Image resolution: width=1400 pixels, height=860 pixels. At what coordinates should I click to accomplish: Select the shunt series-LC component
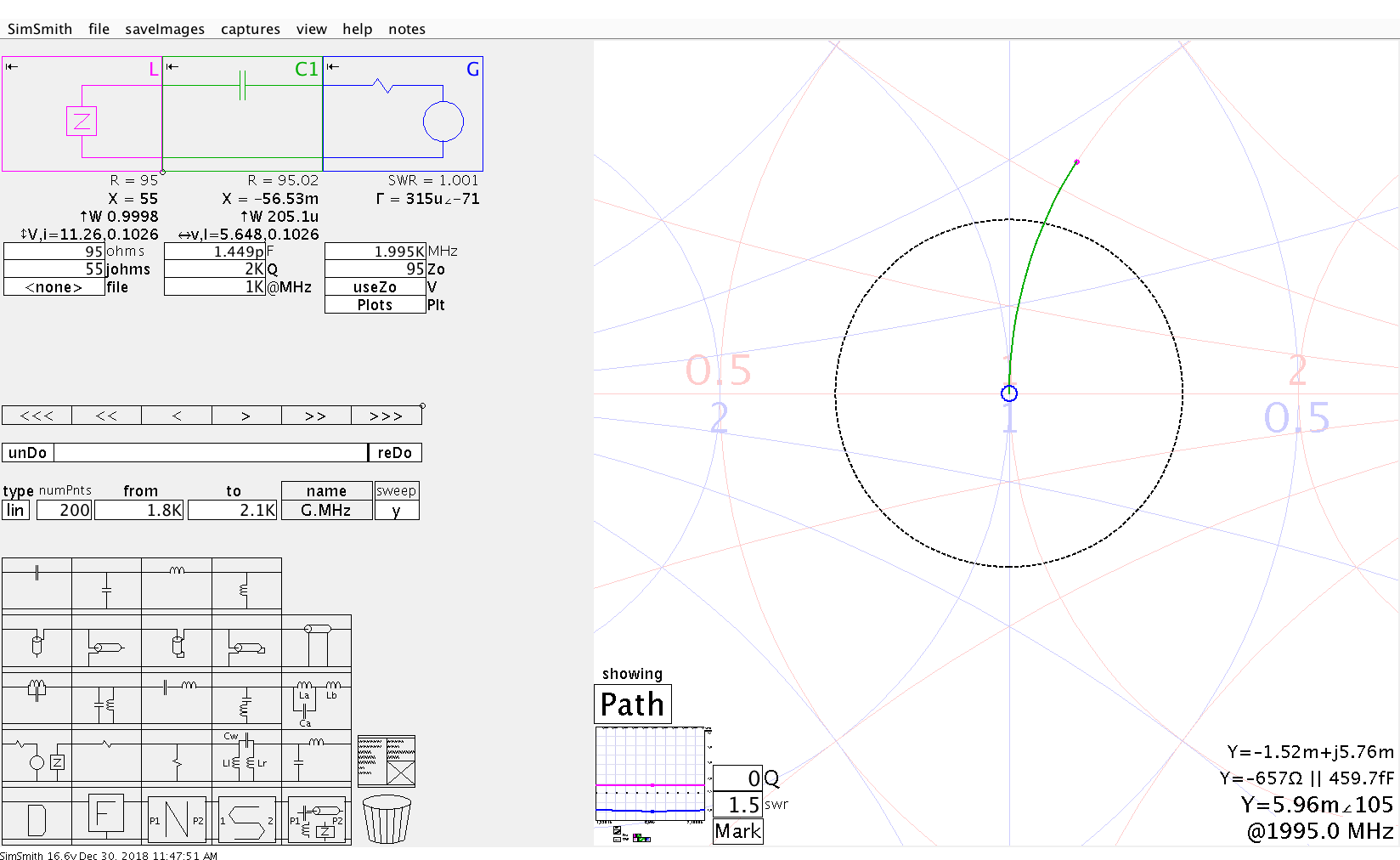coord(246,699)
